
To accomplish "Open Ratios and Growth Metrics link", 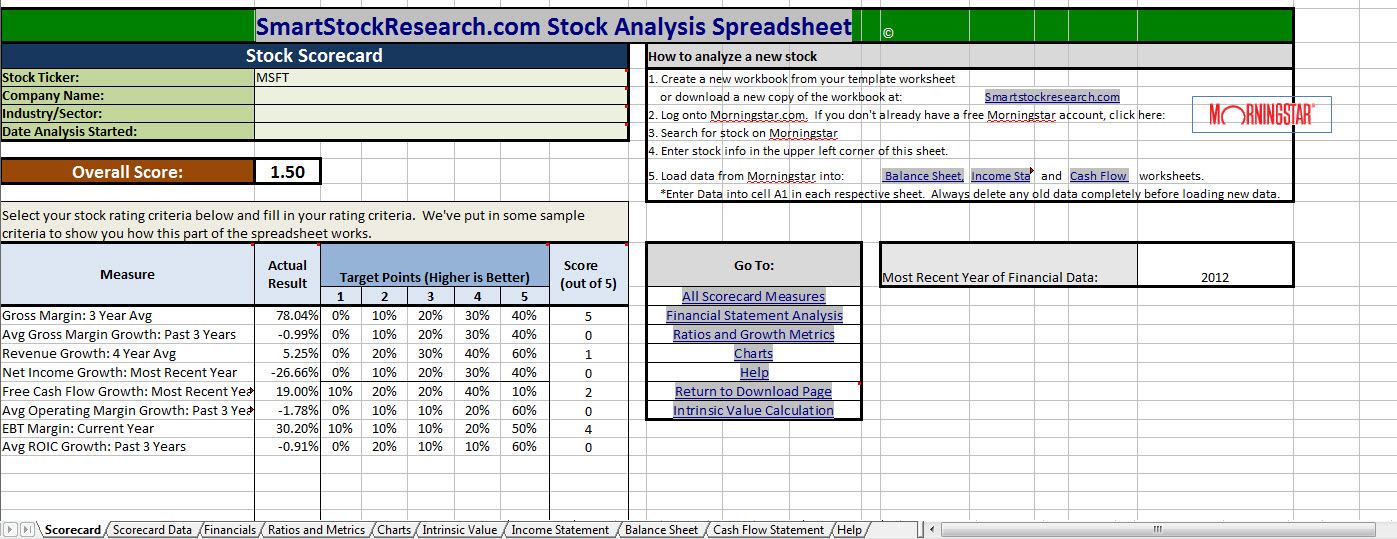I will pyautogui.click(x=754, y=334).
